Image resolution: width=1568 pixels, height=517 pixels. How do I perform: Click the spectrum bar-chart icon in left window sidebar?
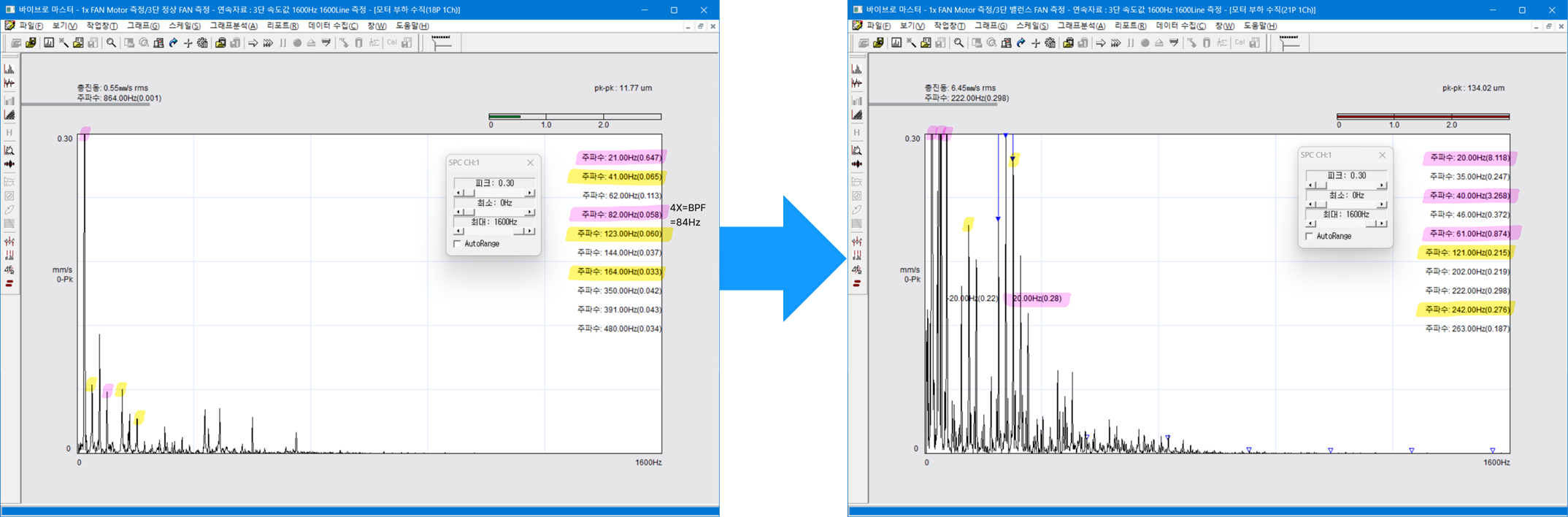point(9,69)
